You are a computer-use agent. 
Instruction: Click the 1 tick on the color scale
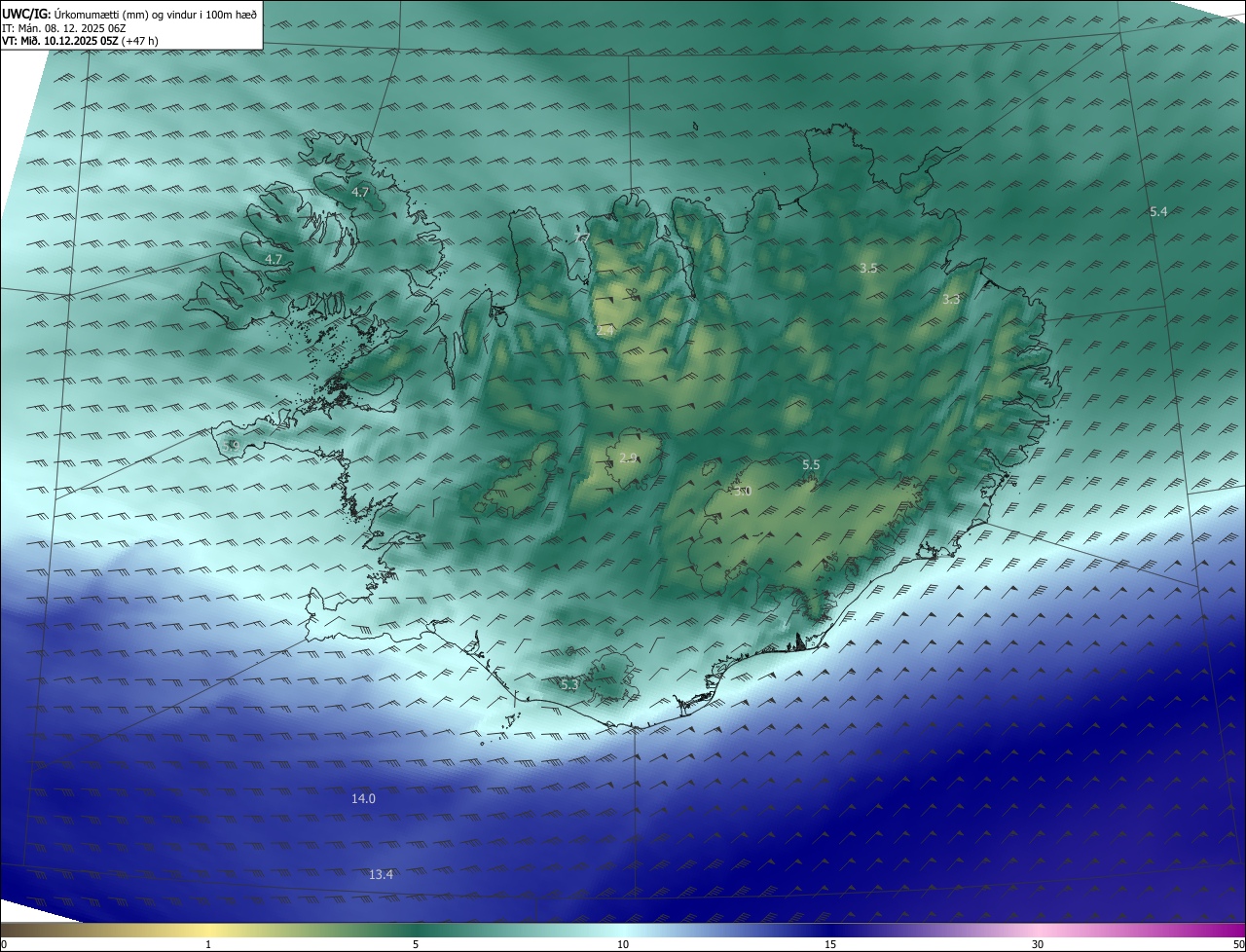(x=208, y=944)
